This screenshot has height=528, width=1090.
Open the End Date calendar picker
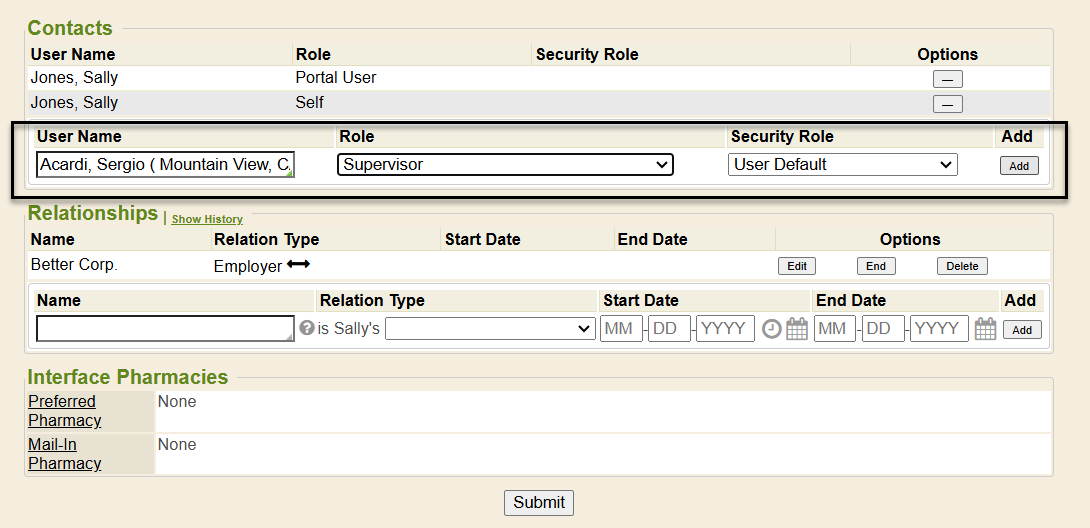point(985,329)
